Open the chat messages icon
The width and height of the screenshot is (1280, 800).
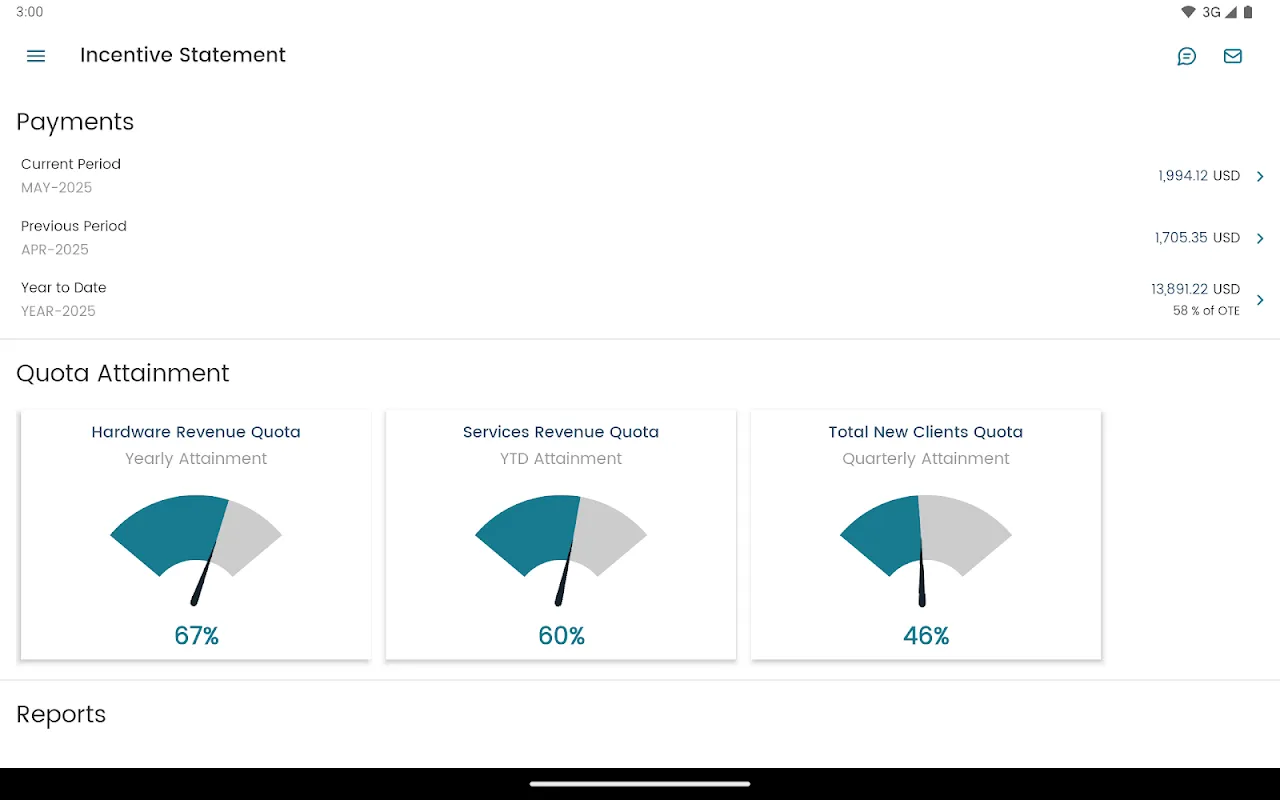point(1187,56)
